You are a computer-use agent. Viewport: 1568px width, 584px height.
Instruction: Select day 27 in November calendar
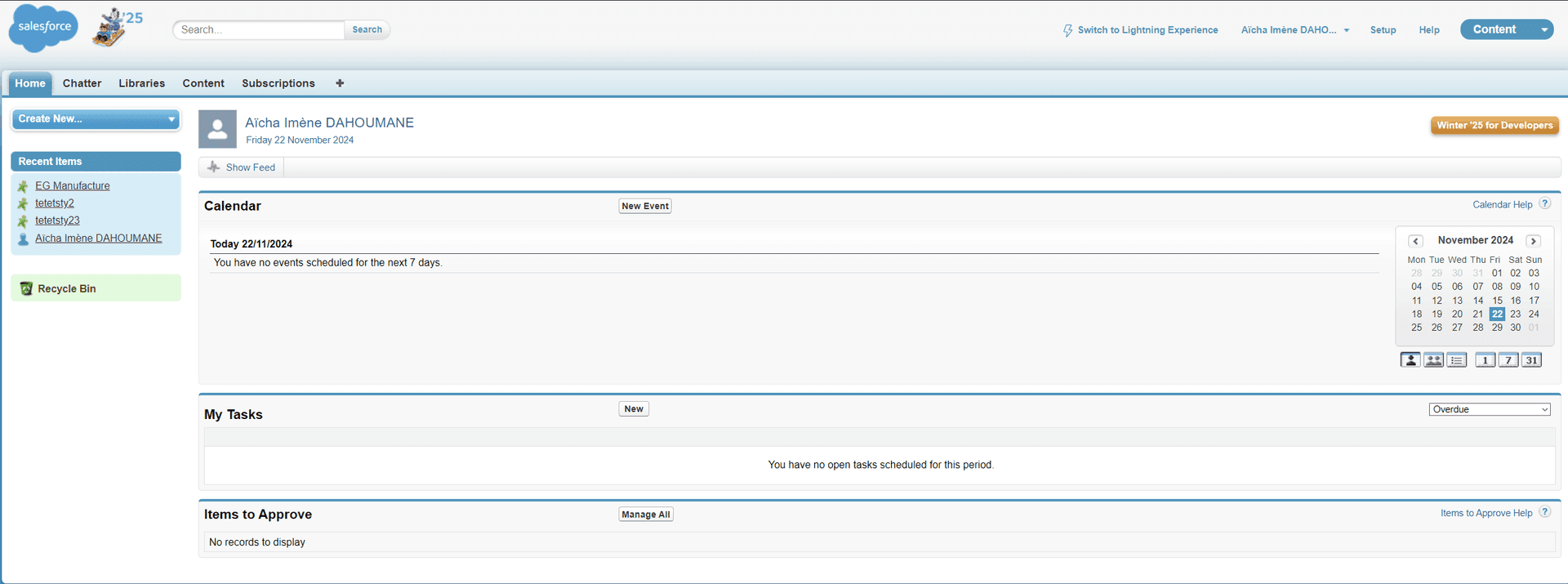pos(1457,328)
